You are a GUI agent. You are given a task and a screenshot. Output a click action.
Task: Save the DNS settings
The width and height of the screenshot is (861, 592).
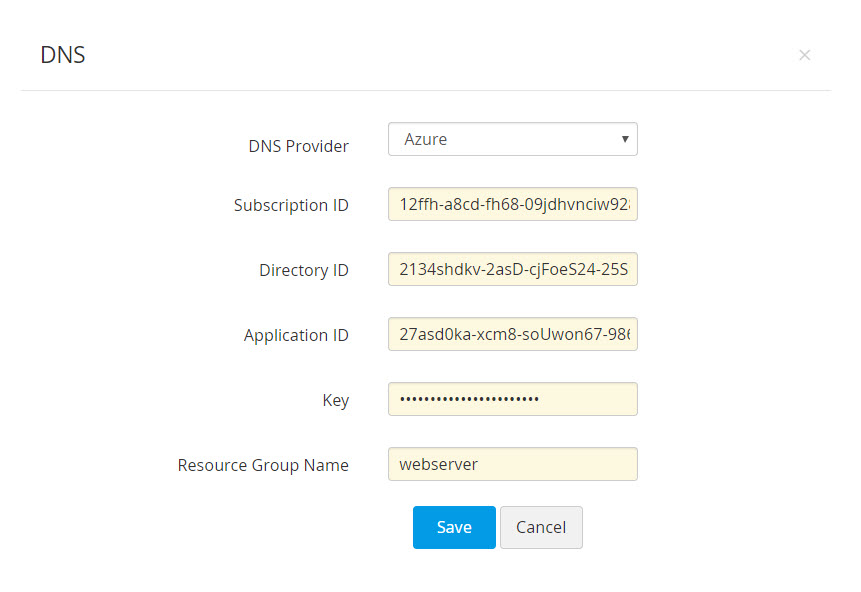tap(454, 527)
